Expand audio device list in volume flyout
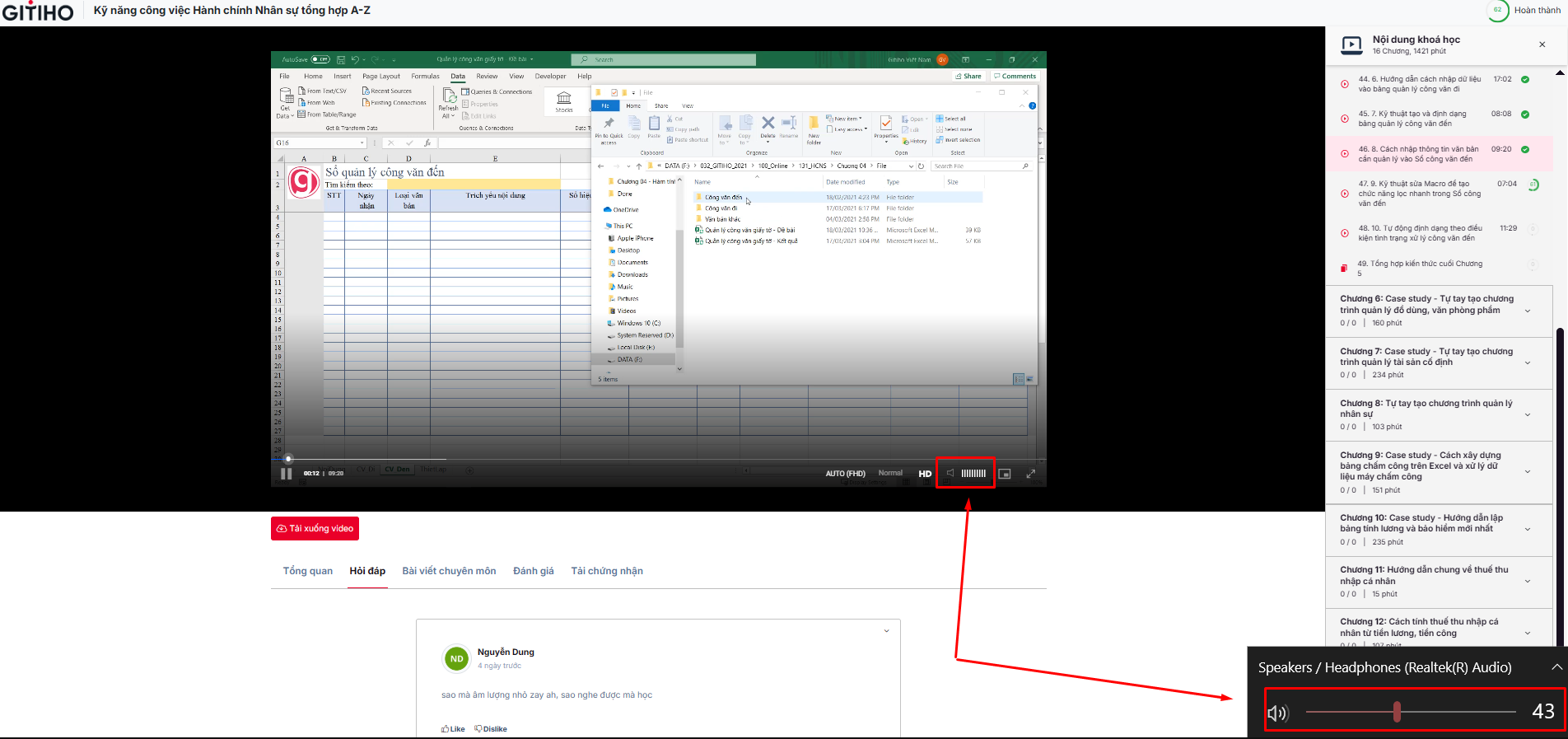The image size is (1568, 739). click(1556, 667)
